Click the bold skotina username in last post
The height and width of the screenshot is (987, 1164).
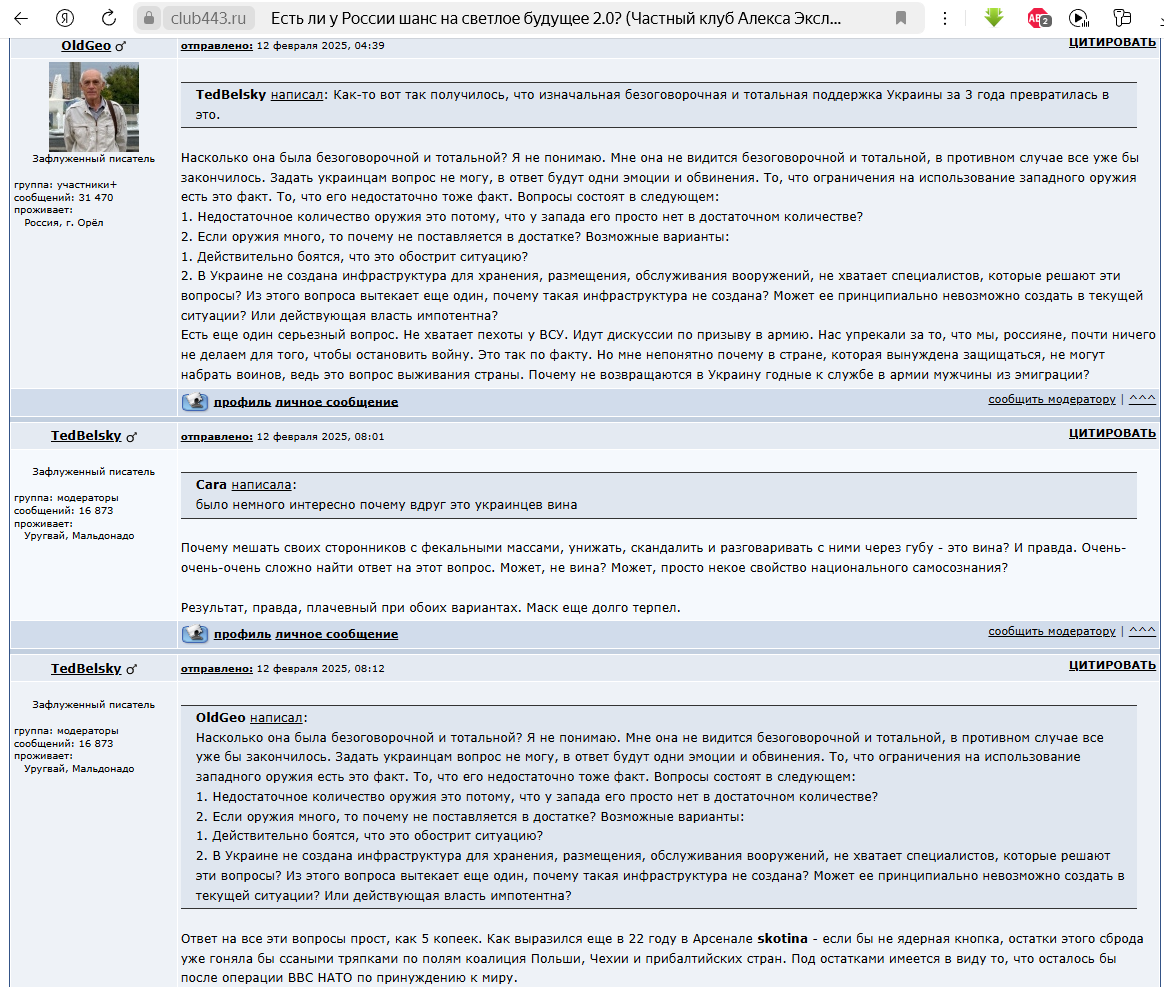click(782, 939)
